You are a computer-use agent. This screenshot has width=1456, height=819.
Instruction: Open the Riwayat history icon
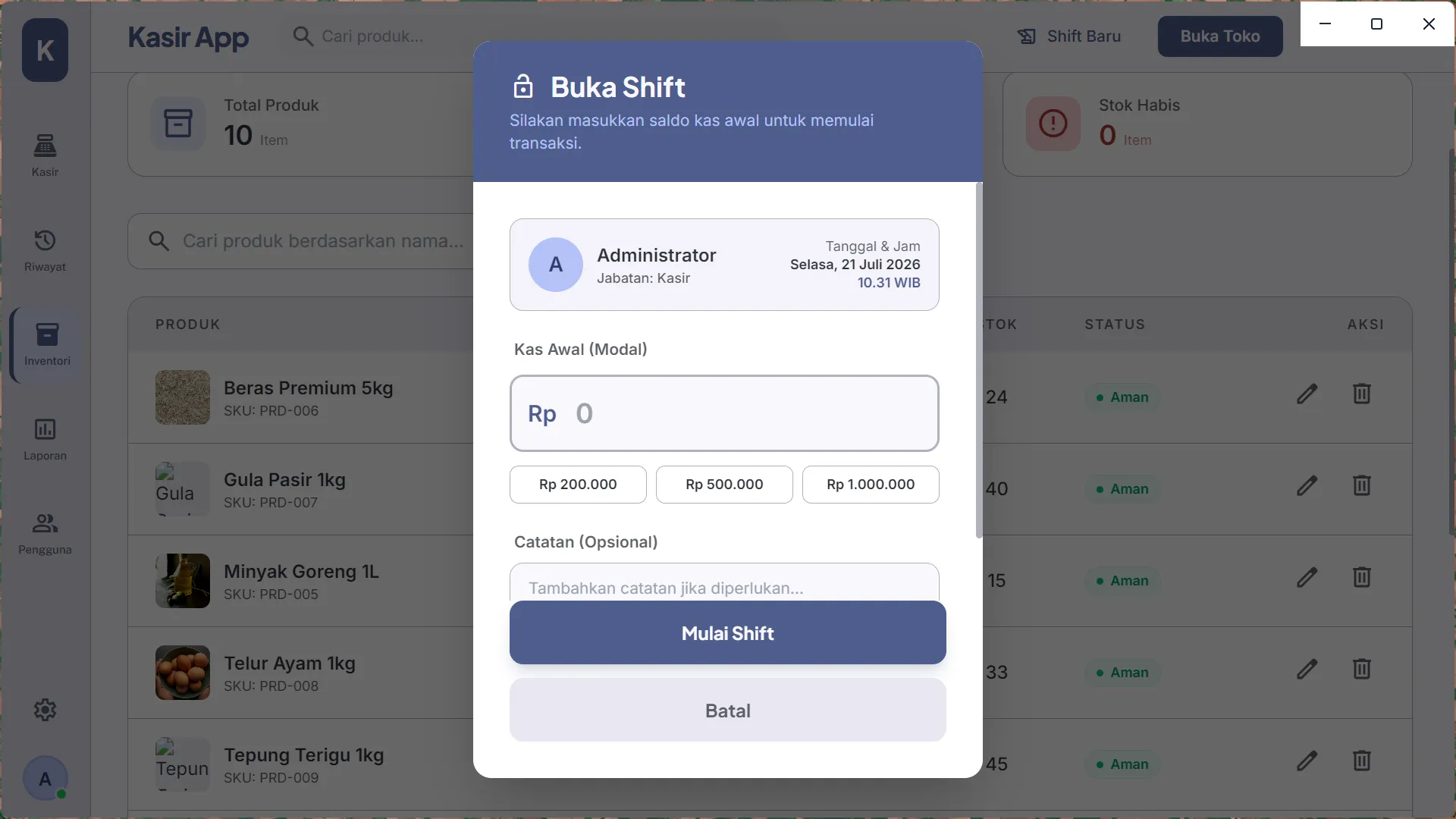pyautogui.click(x=45, y=240)
